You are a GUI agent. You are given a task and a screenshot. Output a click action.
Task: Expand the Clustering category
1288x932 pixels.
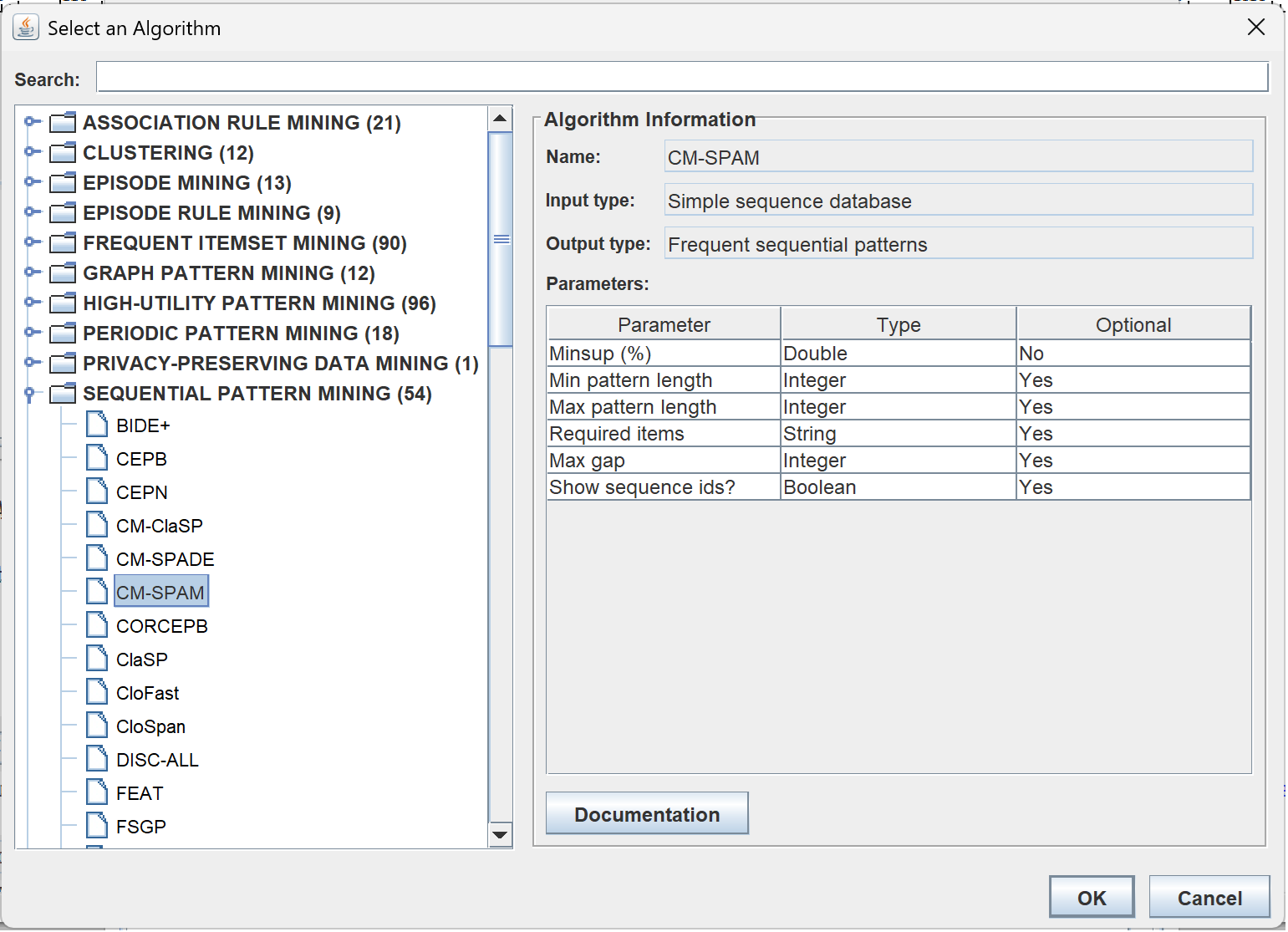tap(32, 152)
